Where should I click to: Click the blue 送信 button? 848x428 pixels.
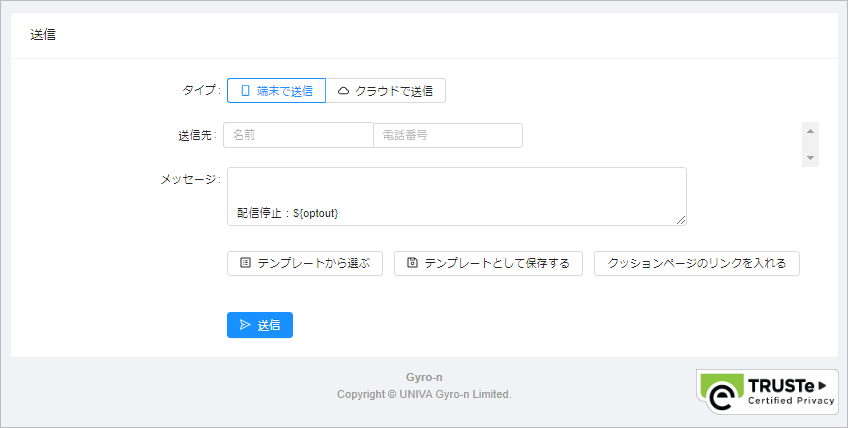(260, 325)
